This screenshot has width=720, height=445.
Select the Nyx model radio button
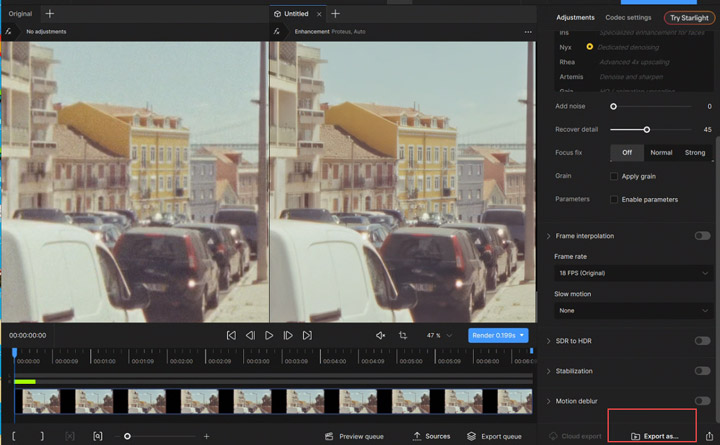coord(590,47)
